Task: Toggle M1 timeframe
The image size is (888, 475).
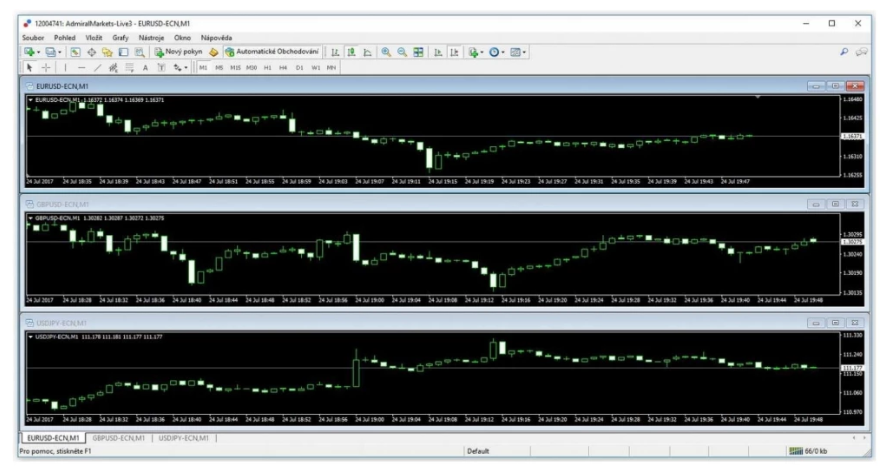Action: click(203, 67)
